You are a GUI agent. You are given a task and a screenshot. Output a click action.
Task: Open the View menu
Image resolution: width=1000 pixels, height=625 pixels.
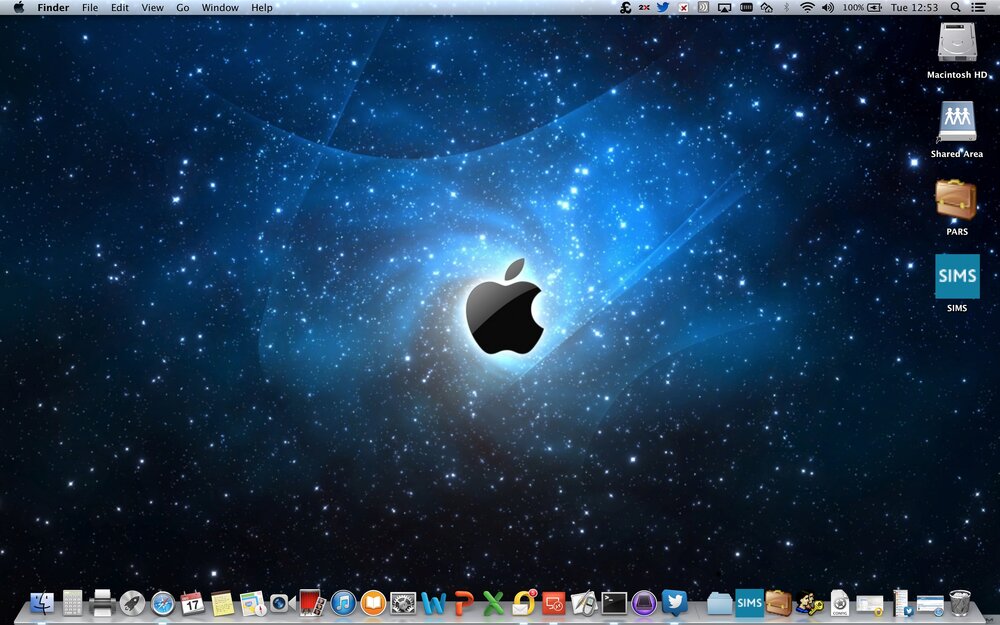coord(152,8)
